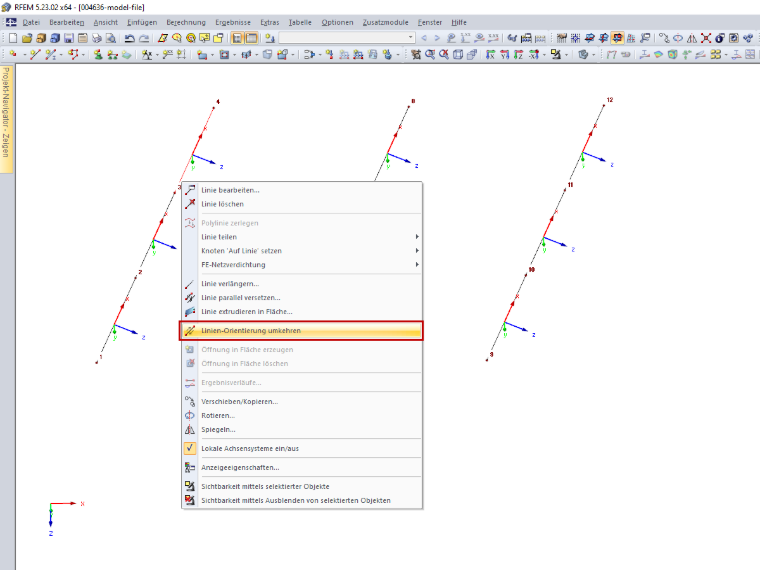This screenshot has width=760, height=570.
Task: Click node 12 in the model view
Action: (604, 105)
